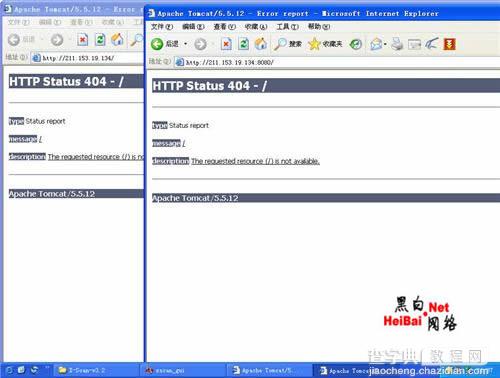Open Search (搜索) magnifier in front window

287,44
